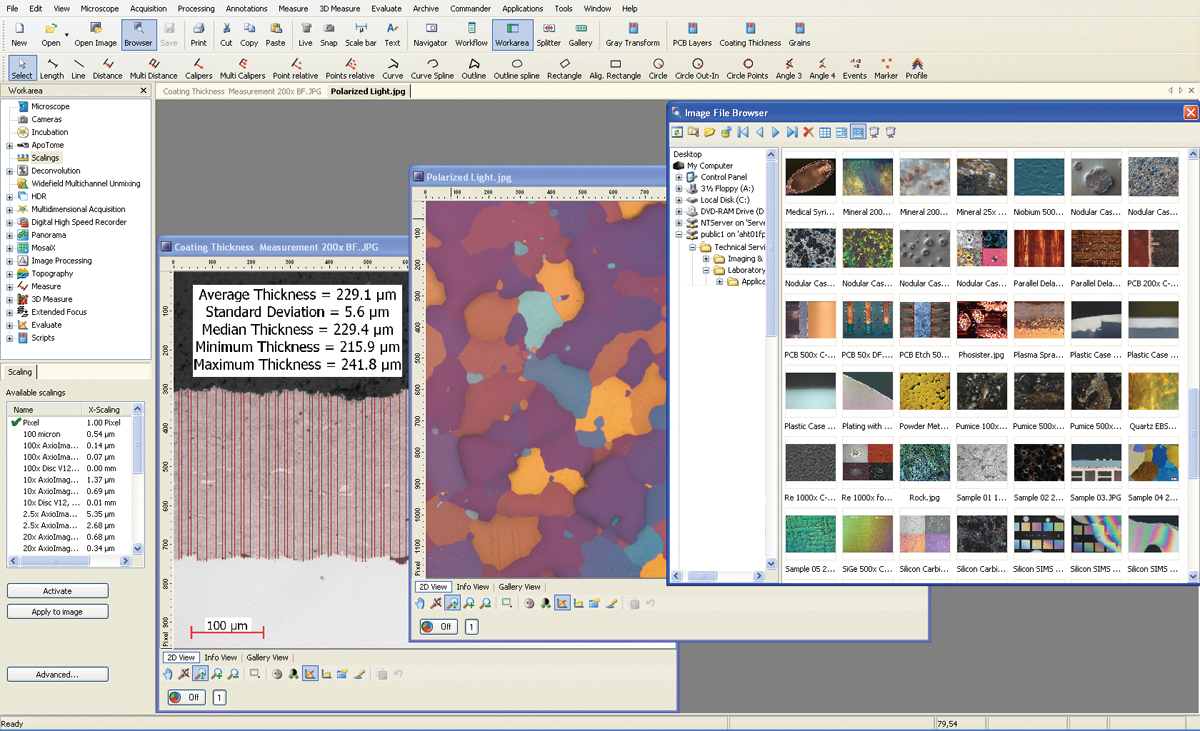
Task: Click the Apply to image button
Action: (x=57, y=612)
